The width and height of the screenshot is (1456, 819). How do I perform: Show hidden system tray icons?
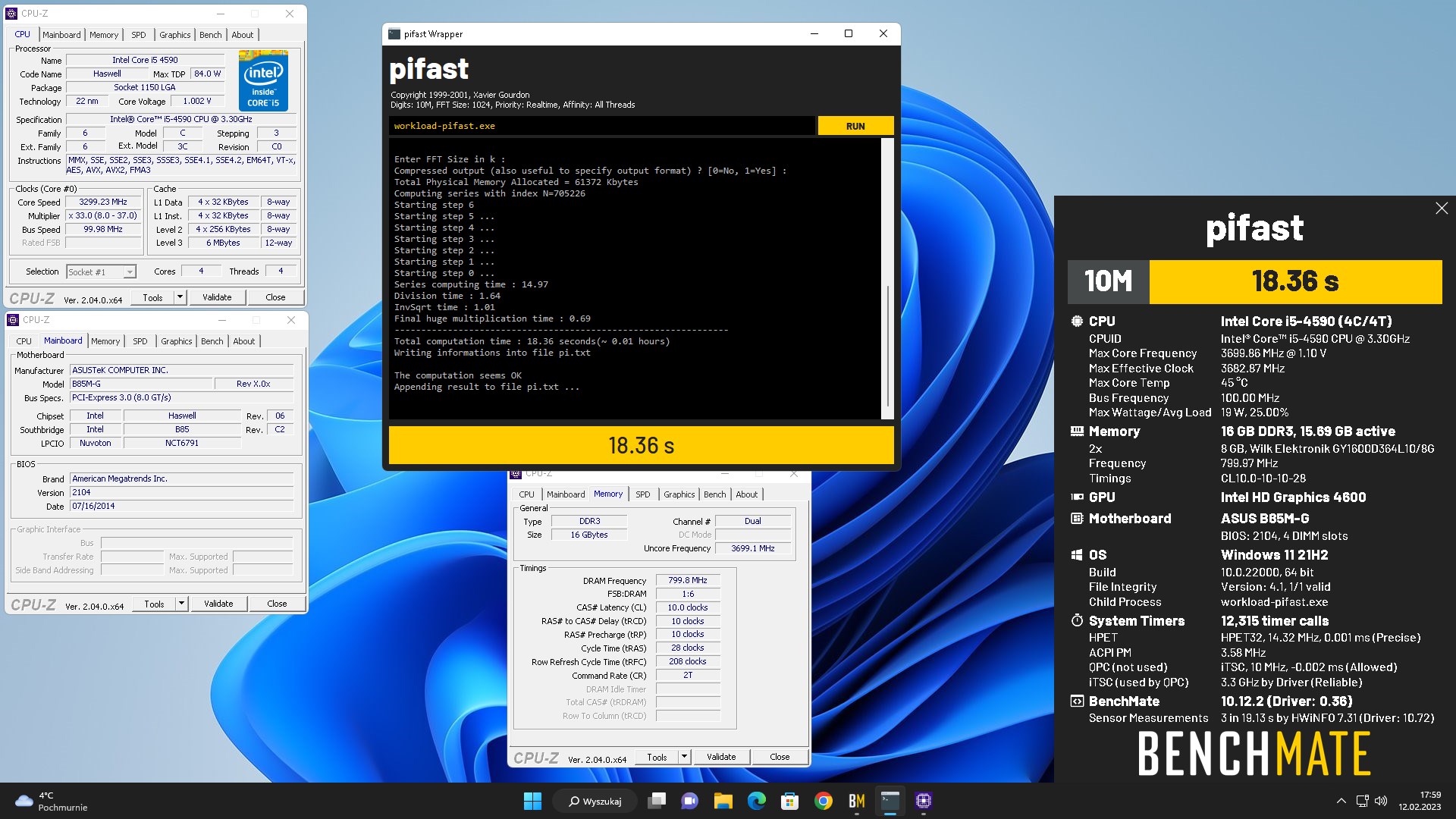pos(1341,801)
